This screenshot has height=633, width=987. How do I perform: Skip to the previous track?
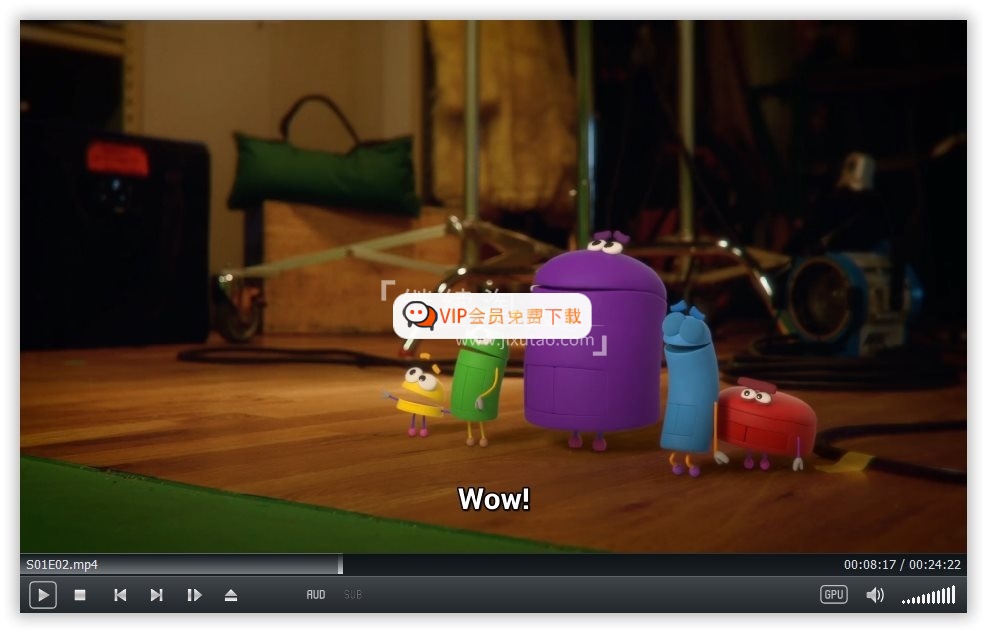[120, 595]
